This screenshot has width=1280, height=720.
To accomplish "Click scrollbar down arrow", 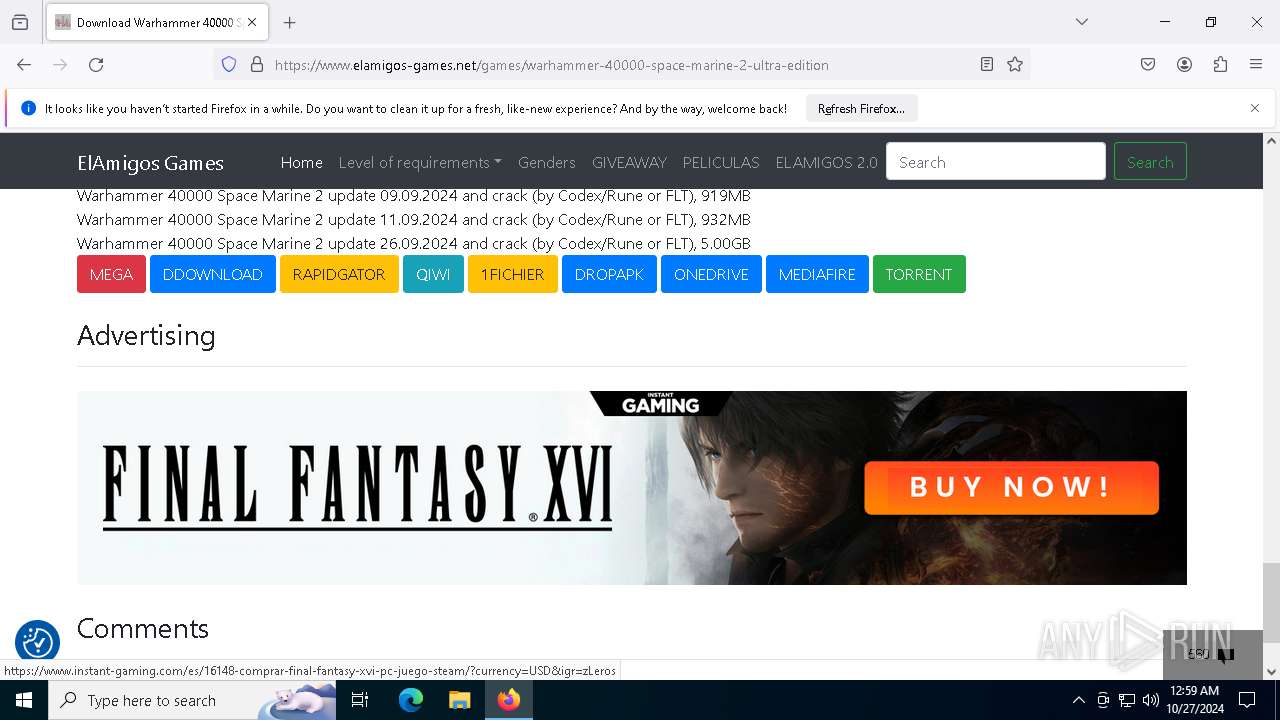I will click(1271, 672).
